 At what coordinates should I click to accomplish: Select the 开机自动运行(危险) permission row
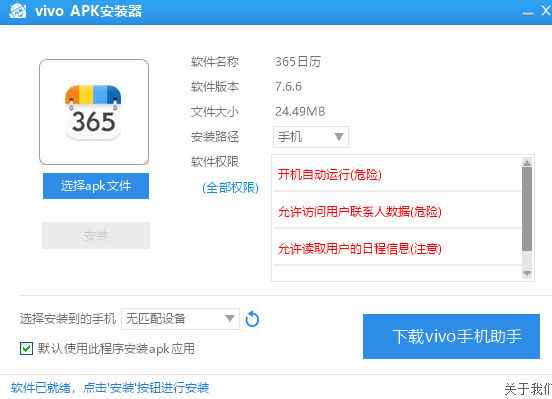398,175
